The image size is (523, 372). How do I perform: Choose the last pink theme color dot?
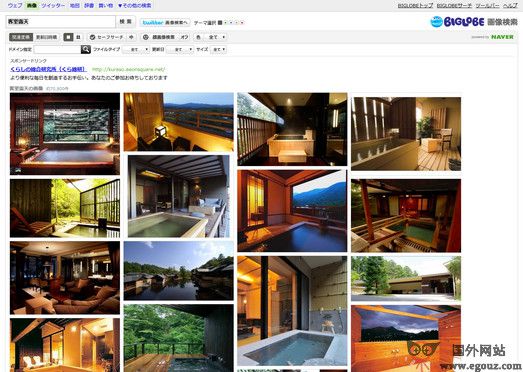(x=242, y=23)
